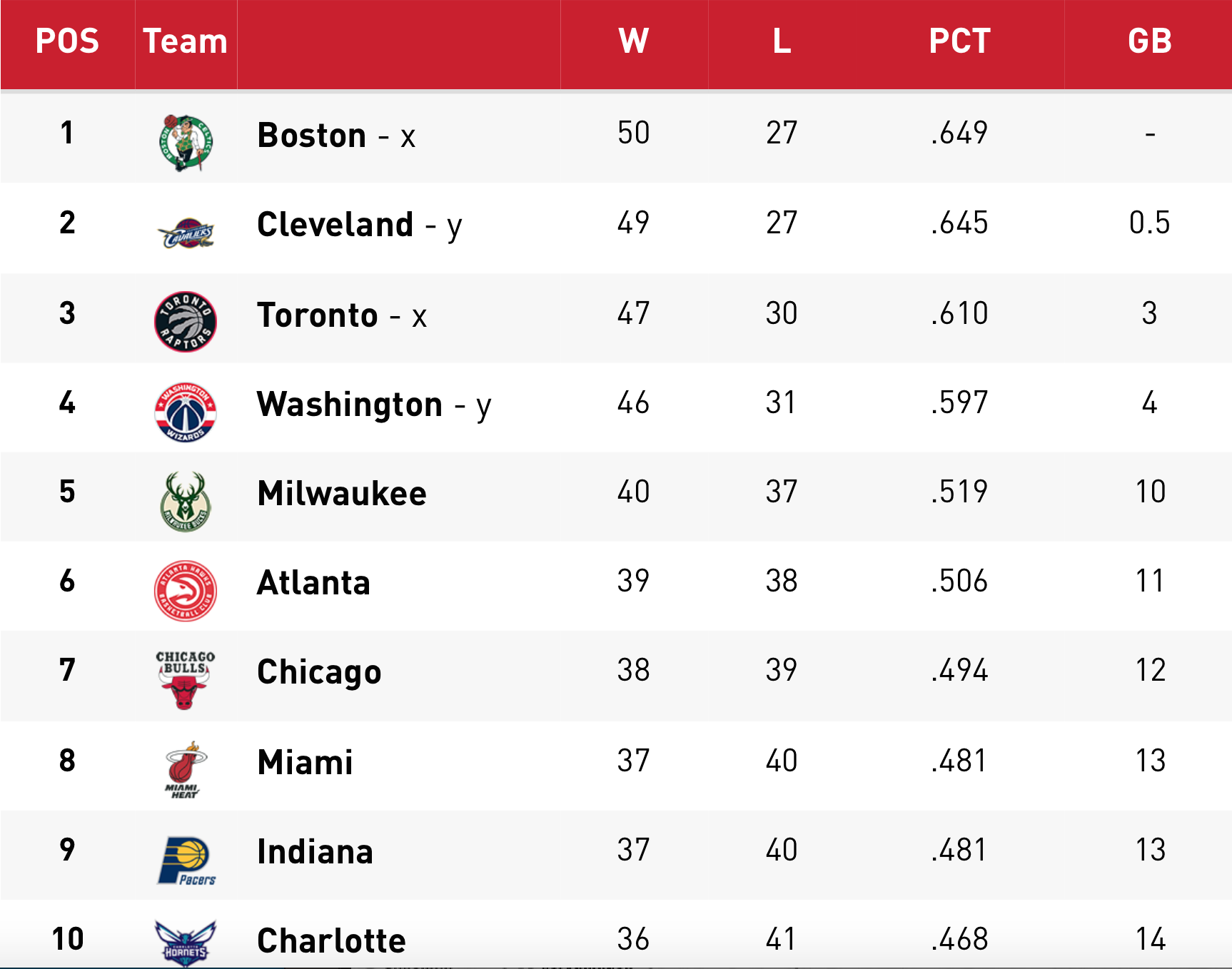
Task: Click Toronto's 47 wins cell
Action: point(634,313)
